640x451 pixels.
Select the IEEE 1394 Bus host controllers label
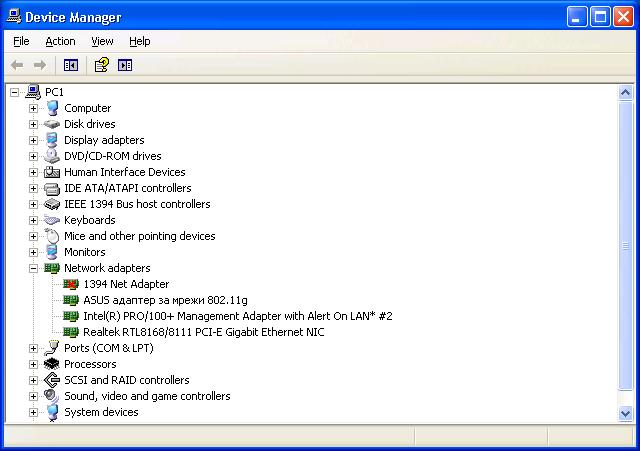click(137, 204)
